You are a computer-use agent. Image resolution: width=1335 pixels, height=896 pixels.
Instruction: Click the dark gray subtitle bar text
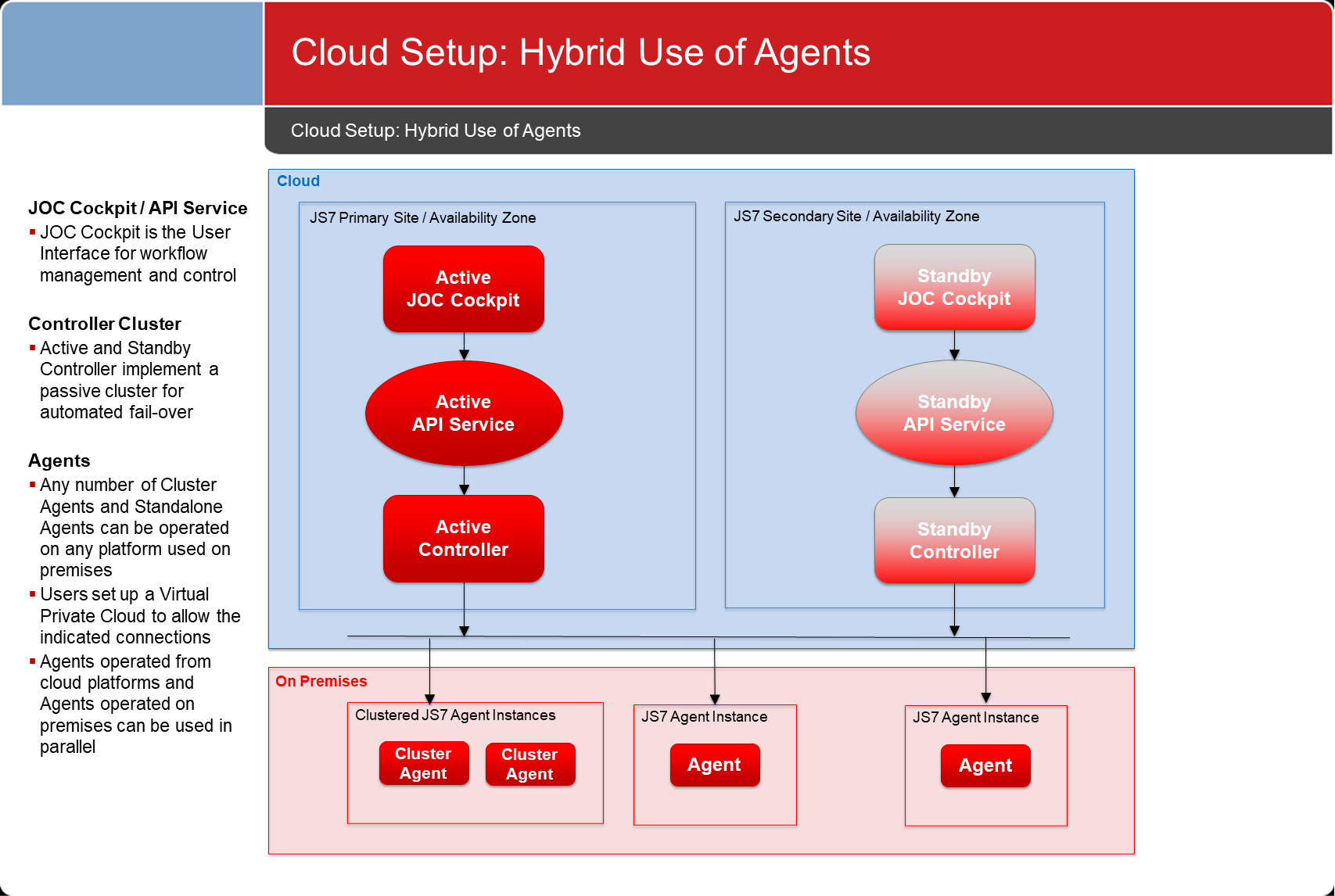coord(436,131)
